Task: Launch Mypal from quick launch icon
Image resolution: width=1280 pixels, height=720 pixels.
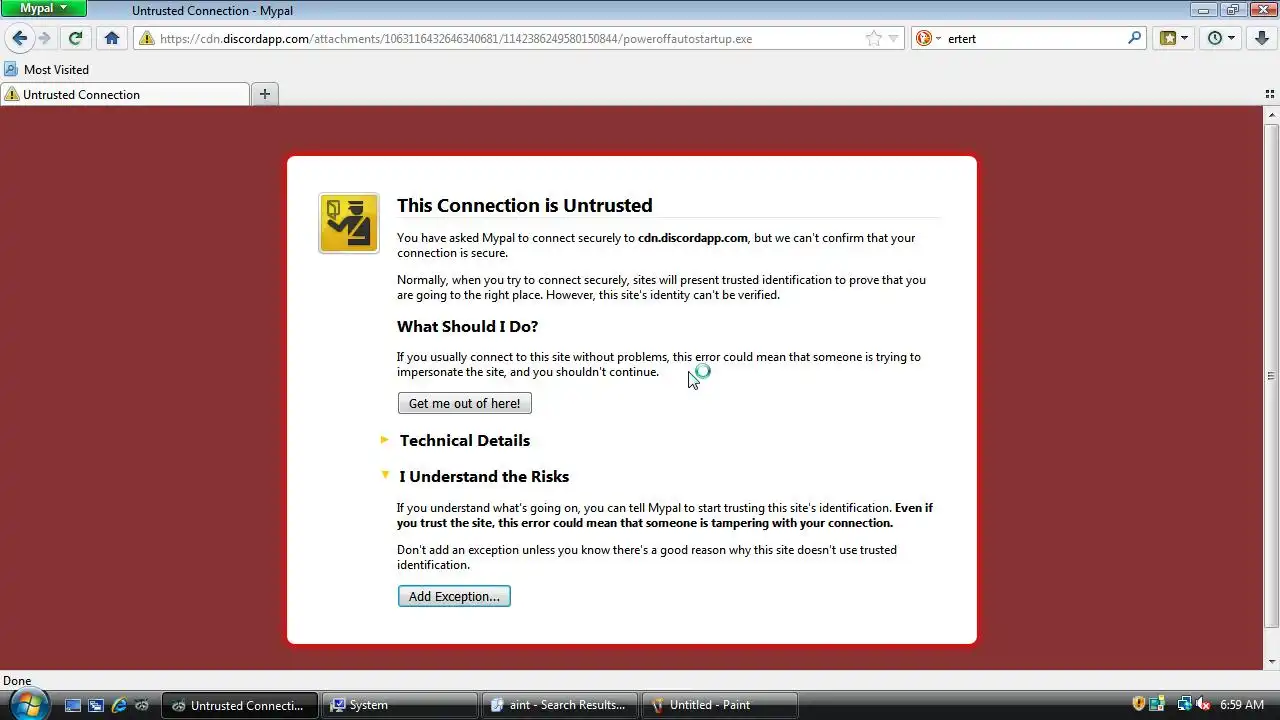Action: pos(142,705)
